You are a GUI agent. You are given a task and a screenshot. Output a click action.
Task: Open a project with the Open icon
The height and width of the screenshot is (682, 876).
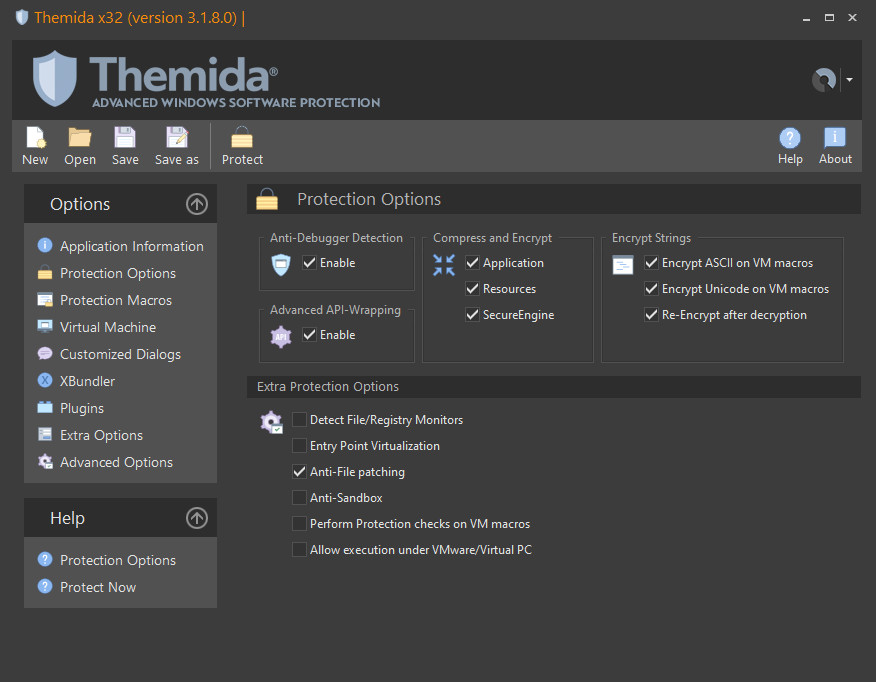tap(80, 138)
